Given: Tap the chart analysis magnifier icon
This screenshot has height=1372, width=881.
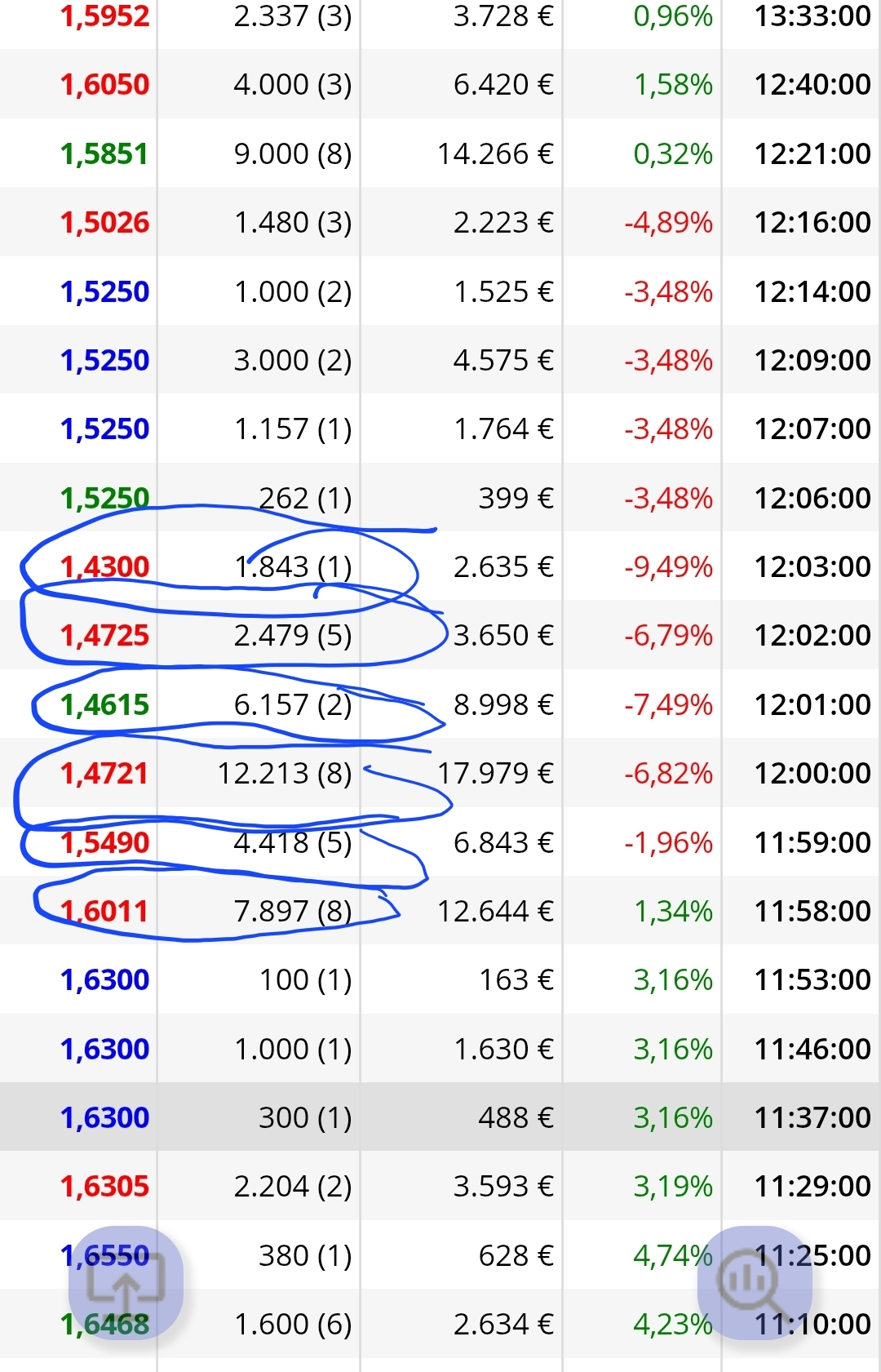Looking at the screenshot, I should [x=755, y=1283].
